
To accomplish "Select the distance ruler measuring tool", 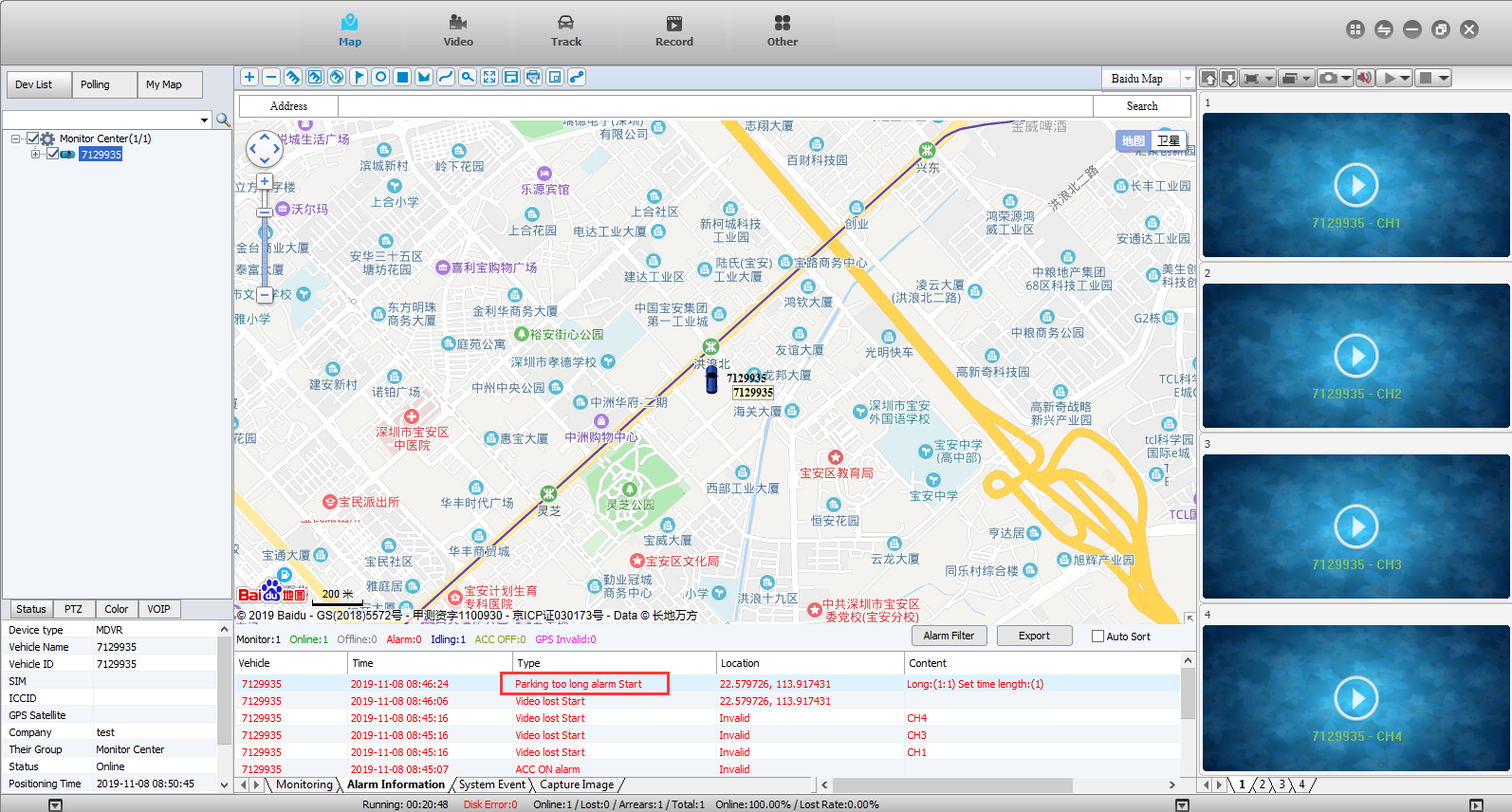I will tap(293, 78).
